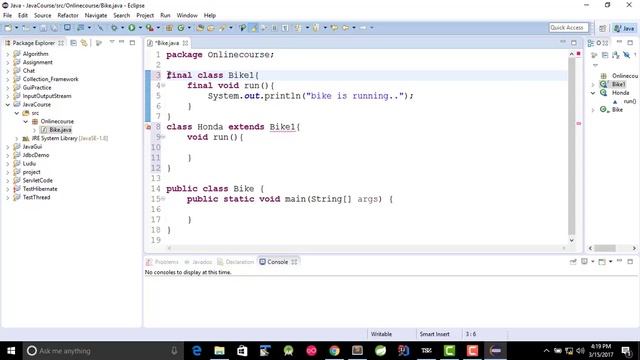Click error marker on line 8
The height and width of the screenshot is (360, 640).
148,127
